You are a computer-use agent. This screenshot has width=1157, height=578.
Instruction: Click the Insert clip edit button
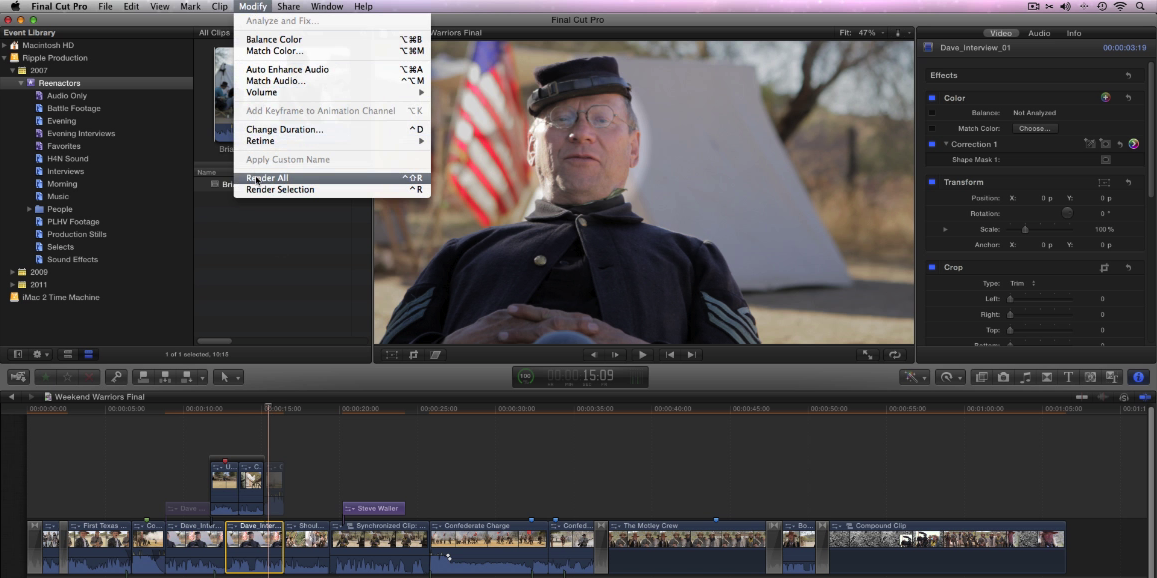pos(165,376)
